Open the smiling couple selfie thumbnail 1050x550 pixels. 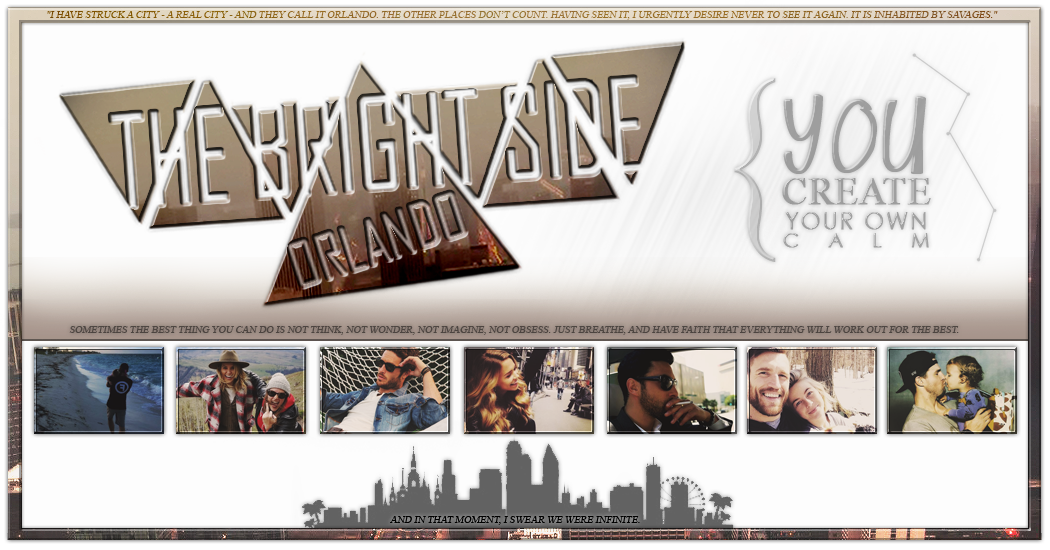[812, 390]
